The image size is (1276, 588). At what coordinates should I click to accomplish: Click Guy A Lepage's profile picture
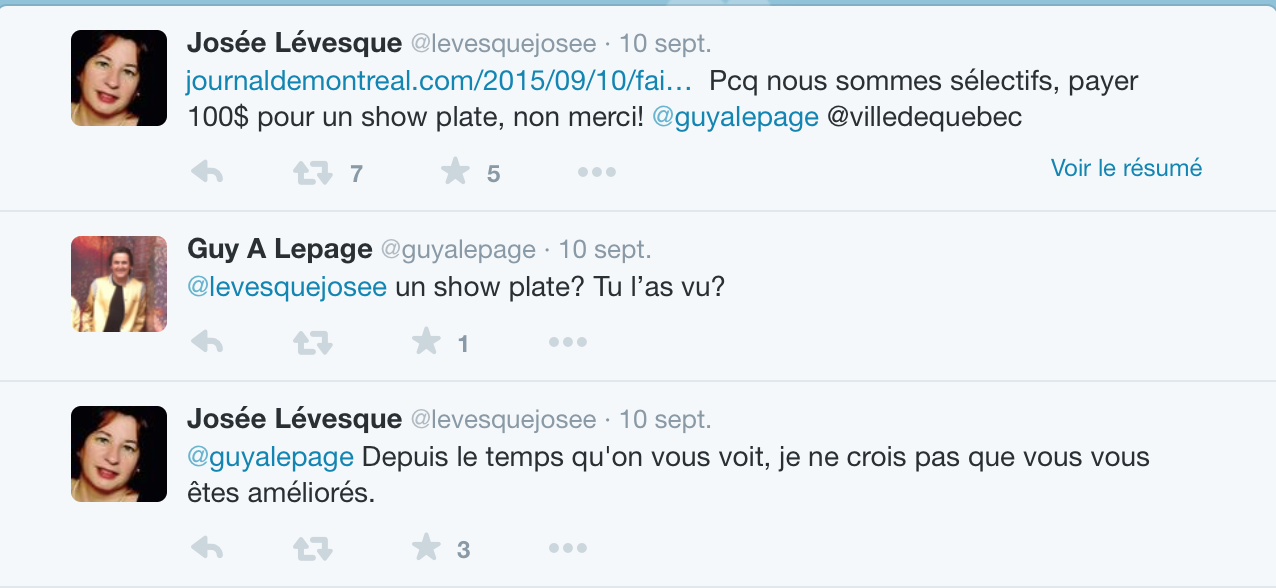[x=119, y=284]
